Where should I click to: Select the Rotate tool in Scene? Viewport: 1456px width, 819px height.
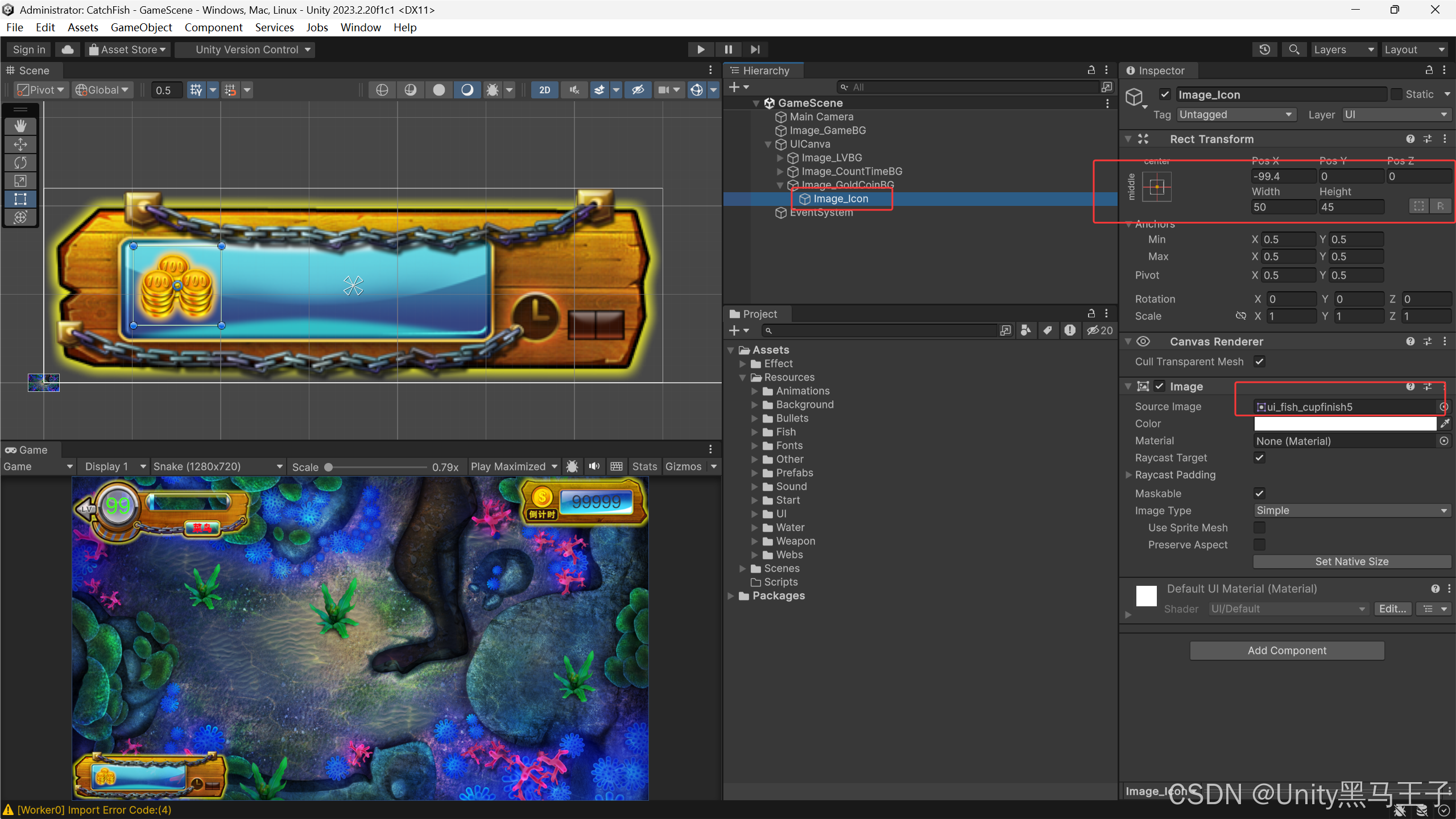point(20,163)
